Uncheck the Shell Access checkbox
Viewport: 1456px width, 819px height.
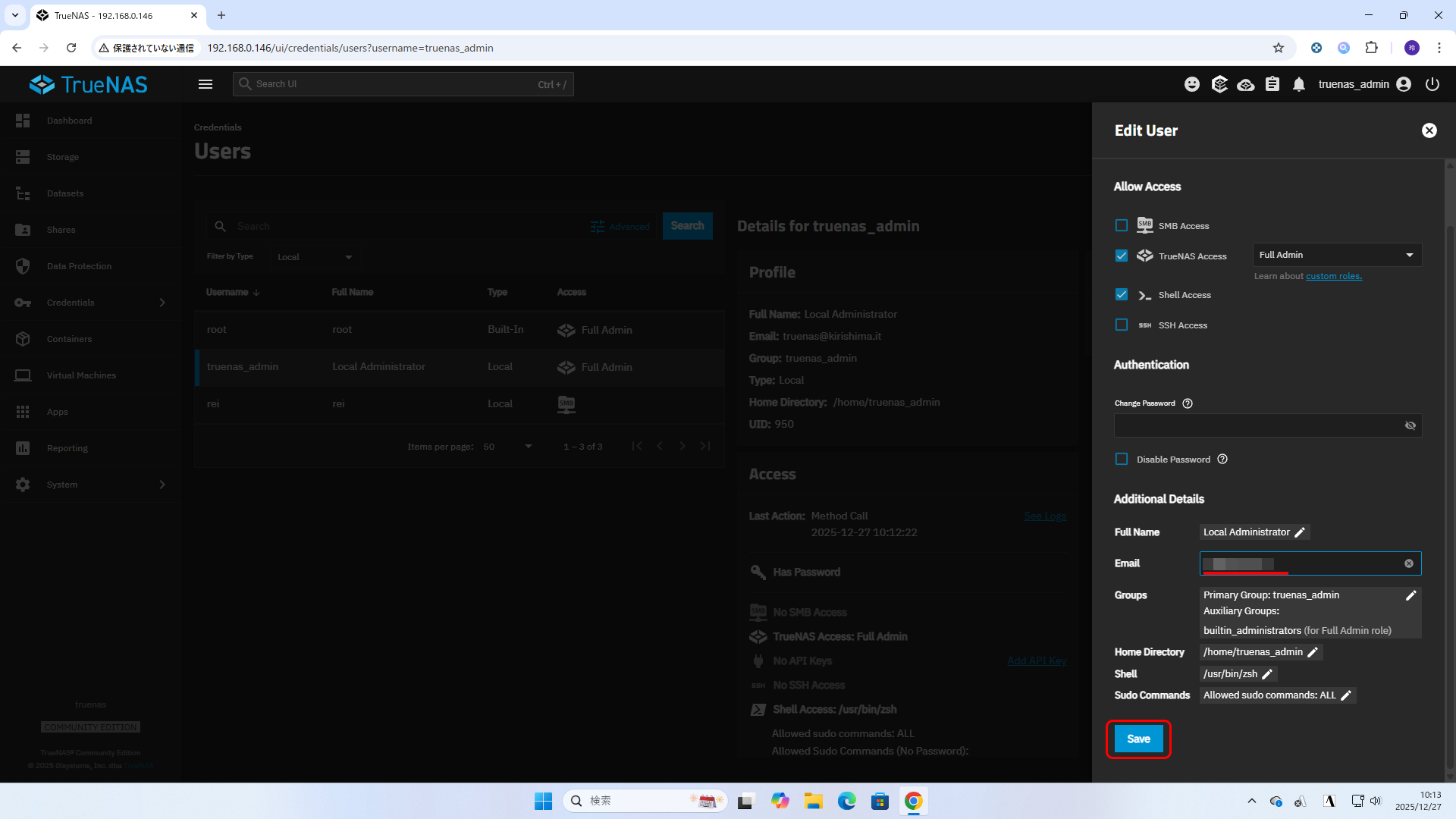click(x=1122, y=294)
